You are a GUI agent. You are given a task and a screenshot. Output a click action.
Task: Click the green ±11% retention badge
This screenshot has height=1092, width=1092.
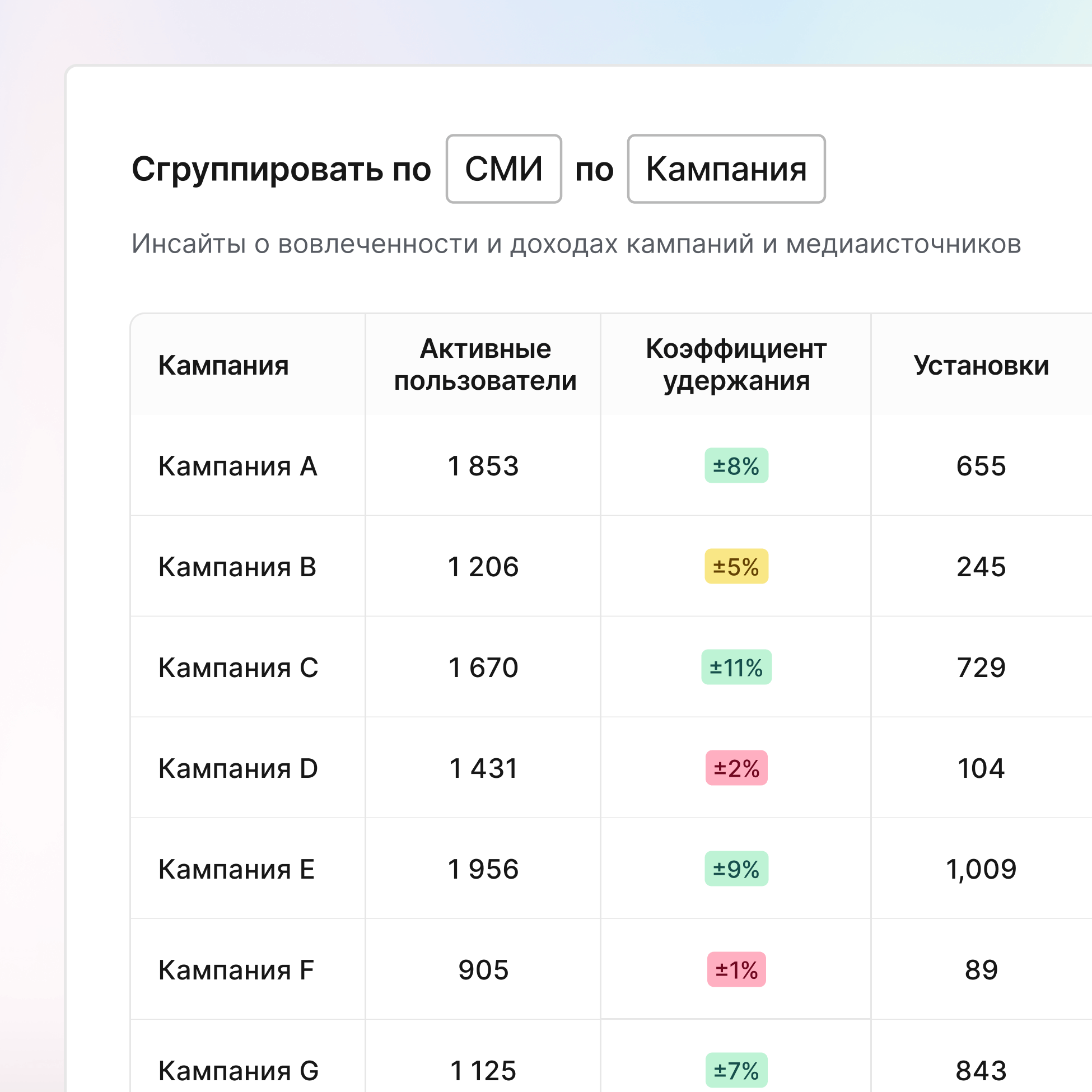pyautogui.click(x=736, y=668)
